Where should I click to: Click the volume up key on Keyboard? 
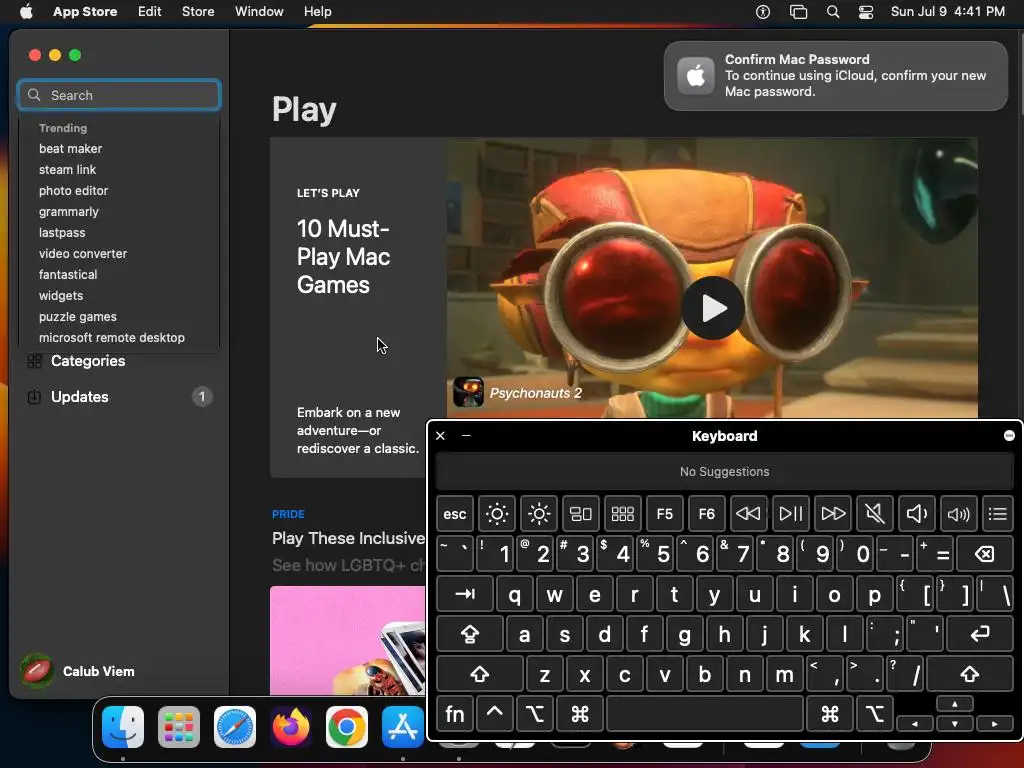(x=958, y=514)
